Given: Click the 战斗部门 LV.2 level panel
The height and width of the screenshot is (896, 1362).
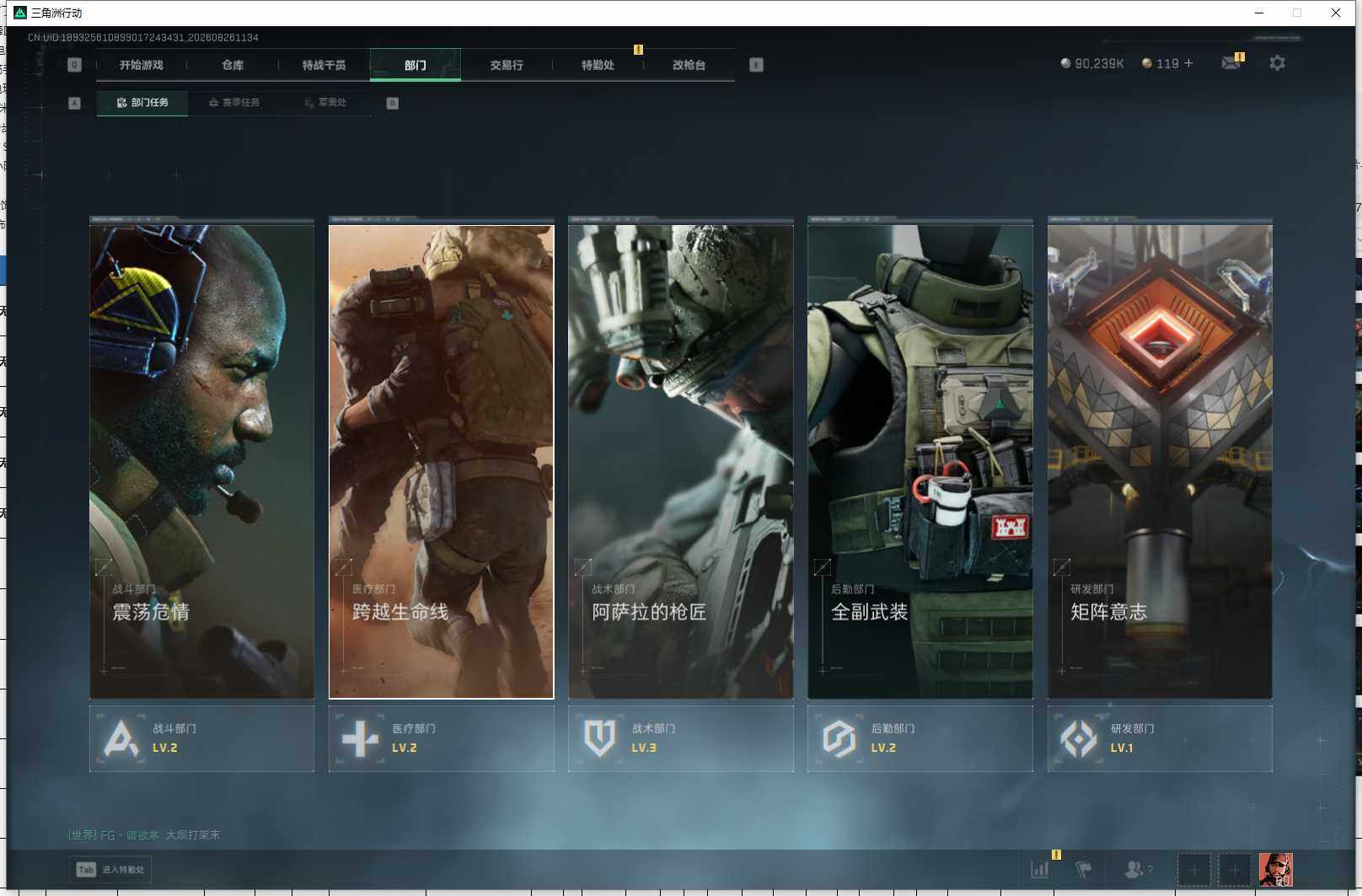Looking at the screenshot, I should (x=202, y=738).
